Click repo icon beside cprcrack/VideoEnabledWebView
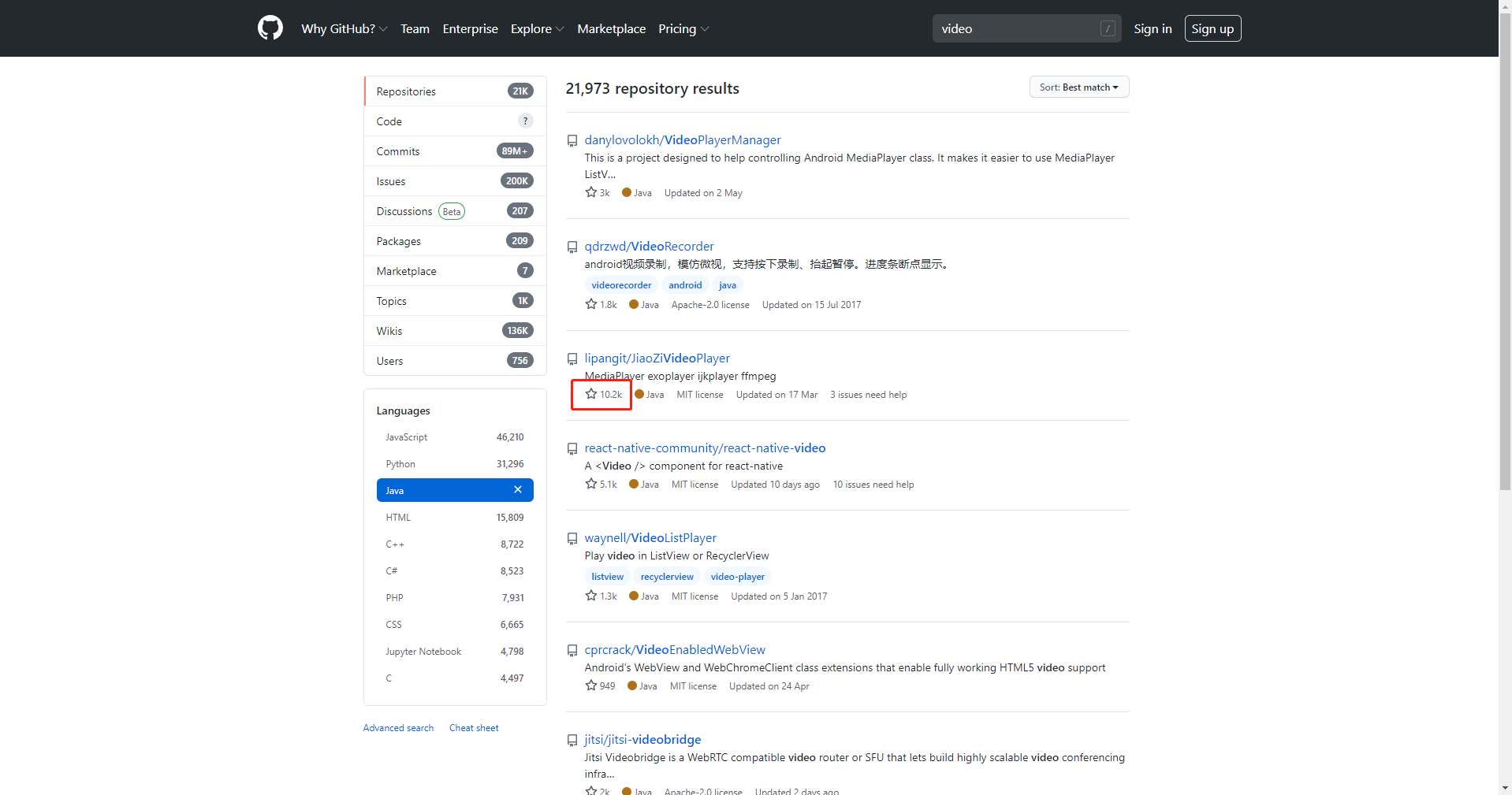1512x795 pixels. pos(572,651)
